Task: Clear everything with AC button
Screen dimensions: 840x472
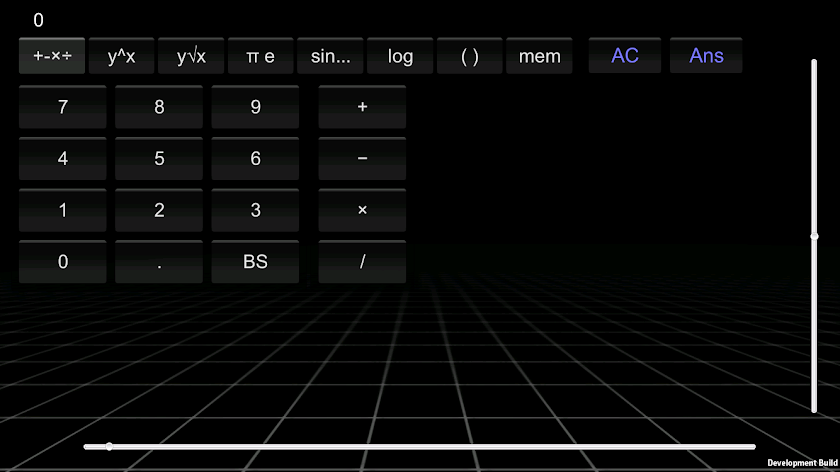Action: 625,56
